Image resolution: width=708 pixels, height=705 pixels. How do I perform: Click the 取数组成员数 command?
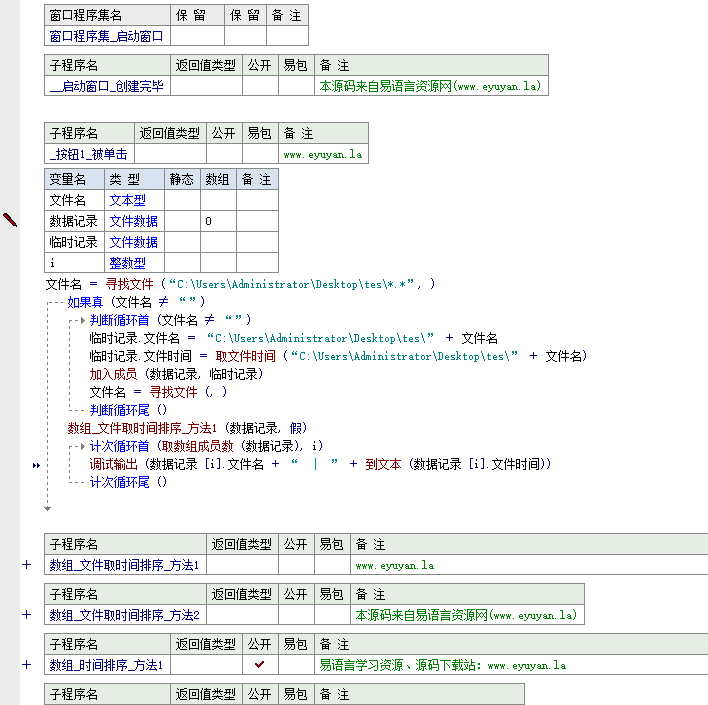[197, 446]
